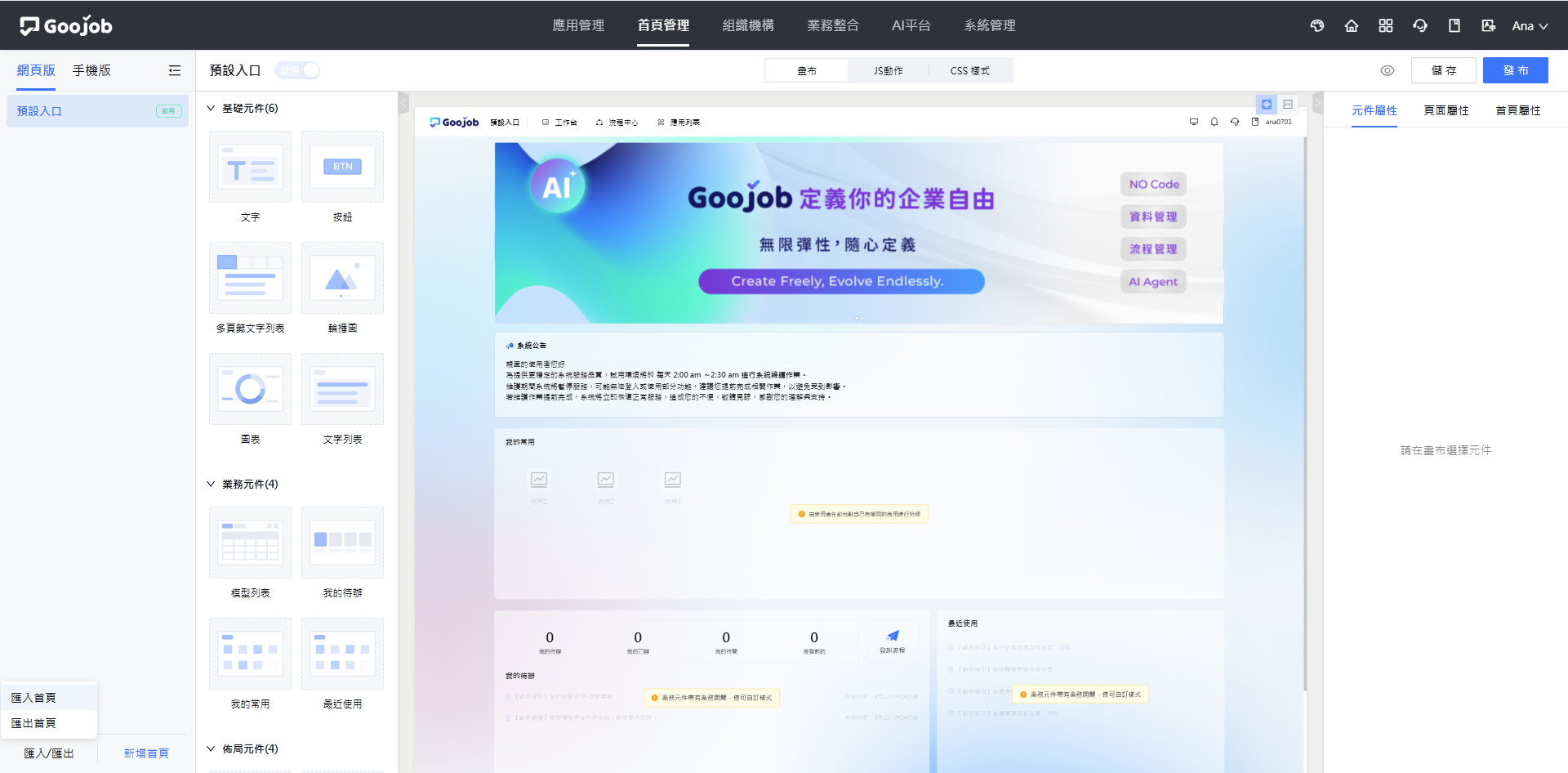Switch to the 畫布 tab

[x=807, y=71]
